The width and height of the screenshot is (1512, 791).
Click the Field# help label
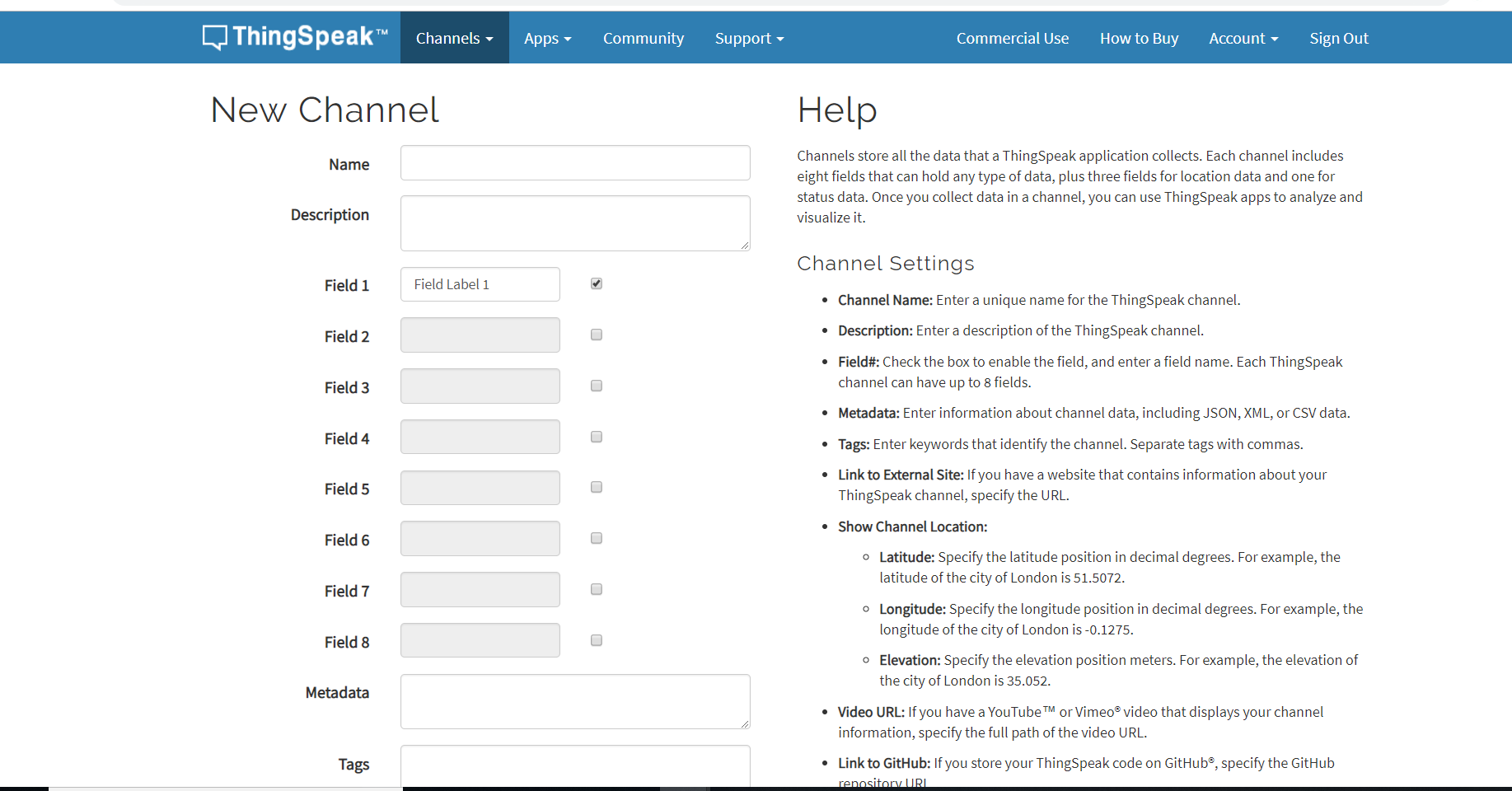(x=859, y=362)
